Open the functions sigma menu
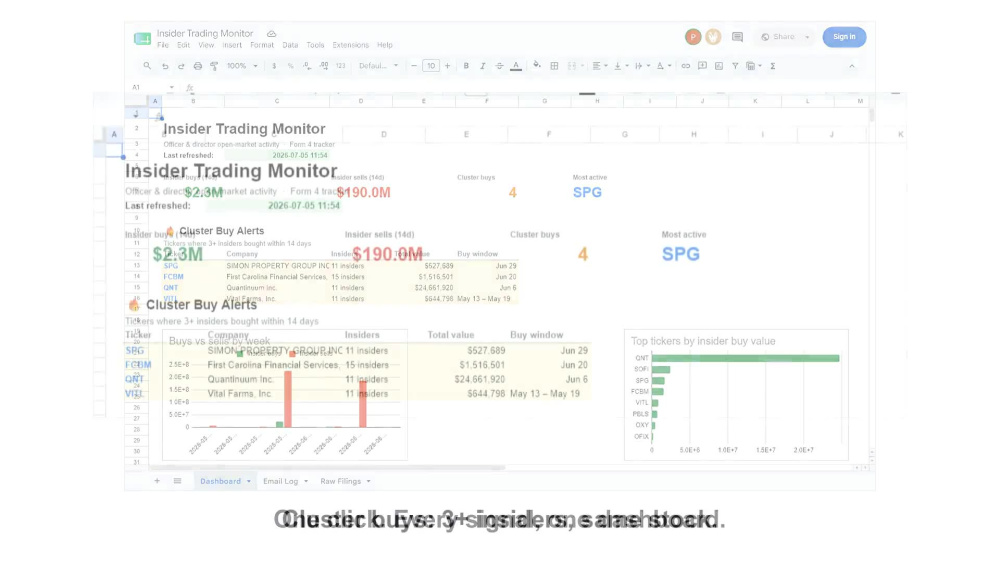 [x=773, y=66]
